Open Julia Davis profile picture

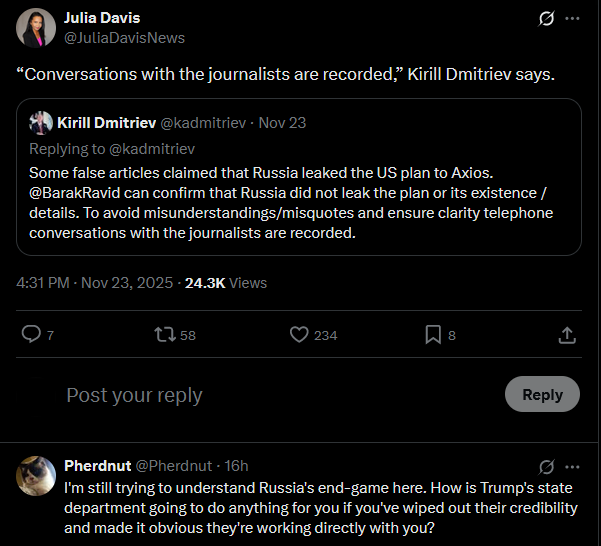36,28
